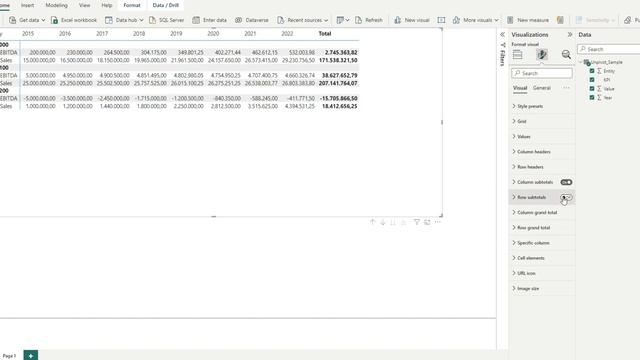This screenshot has width=640, height=360.
Task: Open the Help ribbon tab
Action: point(107,5)
